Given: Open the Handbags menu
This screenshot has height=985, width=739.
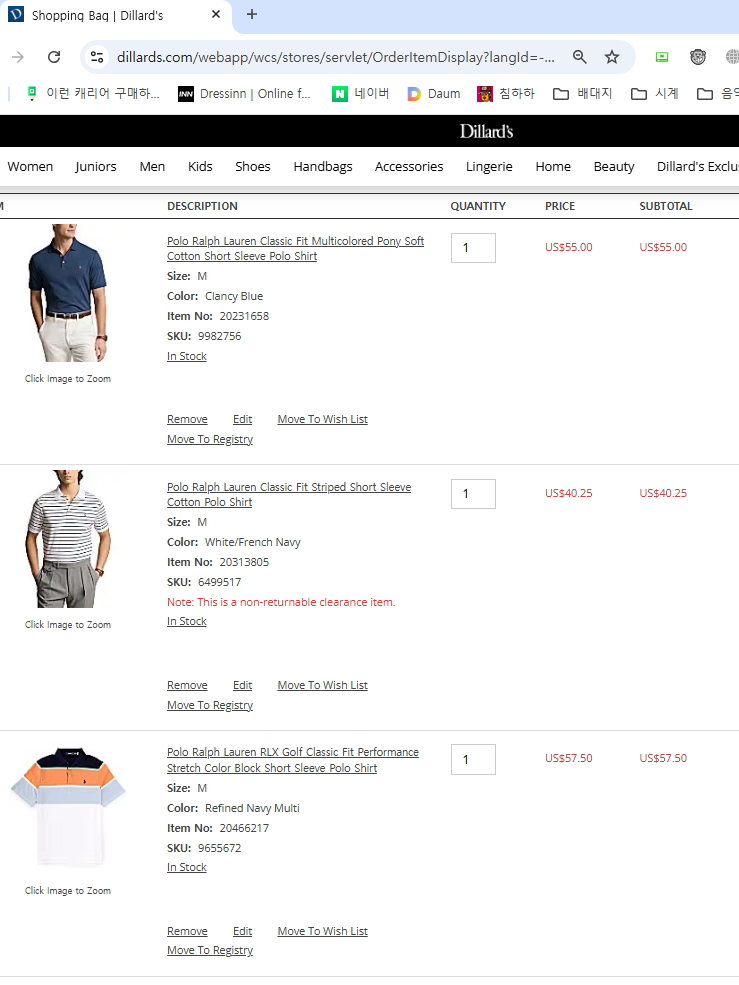Looking at the screenshot, I should pos(323,166).
